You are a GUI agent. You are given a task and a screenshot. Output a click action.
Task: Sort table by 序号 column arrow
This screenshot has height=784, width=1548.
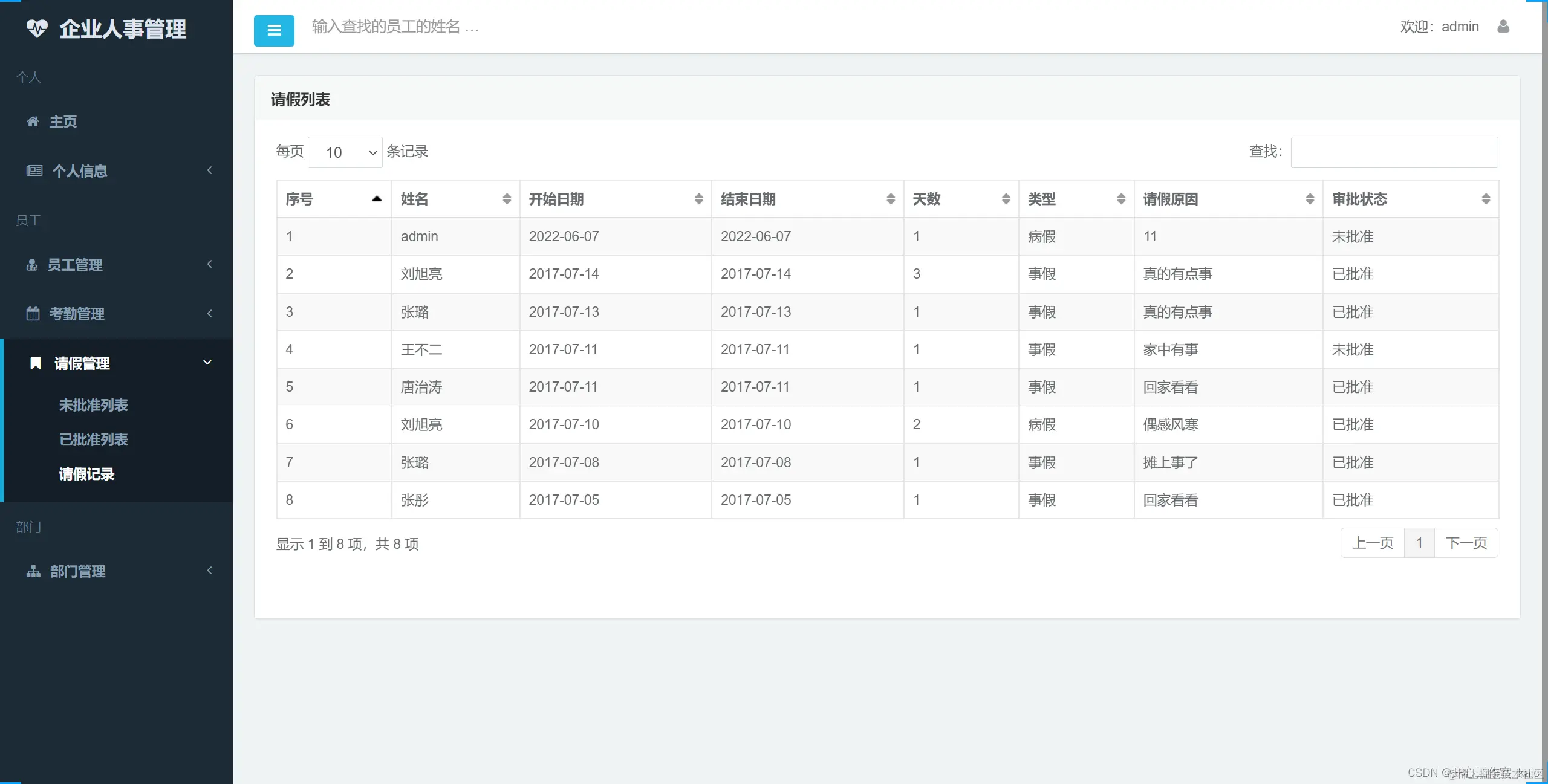tap(377, 199)
